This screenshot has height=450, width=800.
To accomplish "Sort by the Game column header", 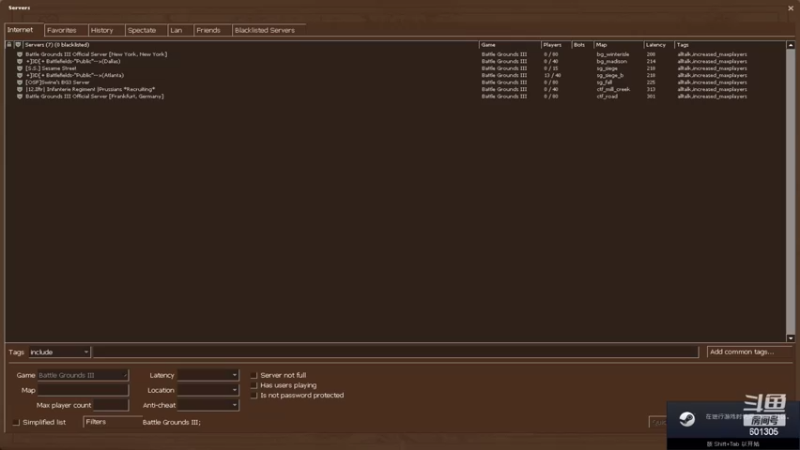I will coord(510,45).
